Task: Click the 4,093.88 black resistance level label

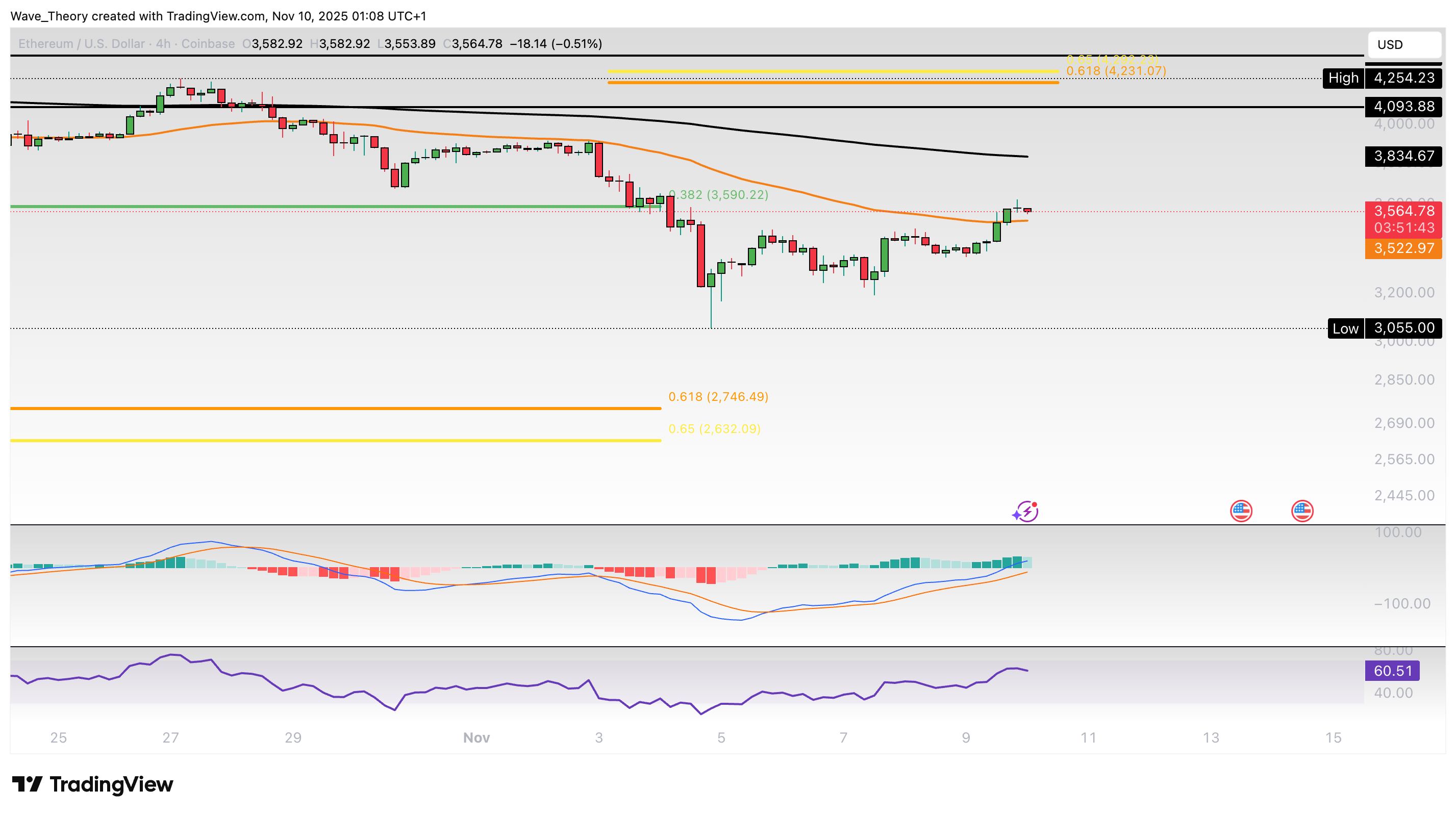Action: click(x=1404, y=106)
